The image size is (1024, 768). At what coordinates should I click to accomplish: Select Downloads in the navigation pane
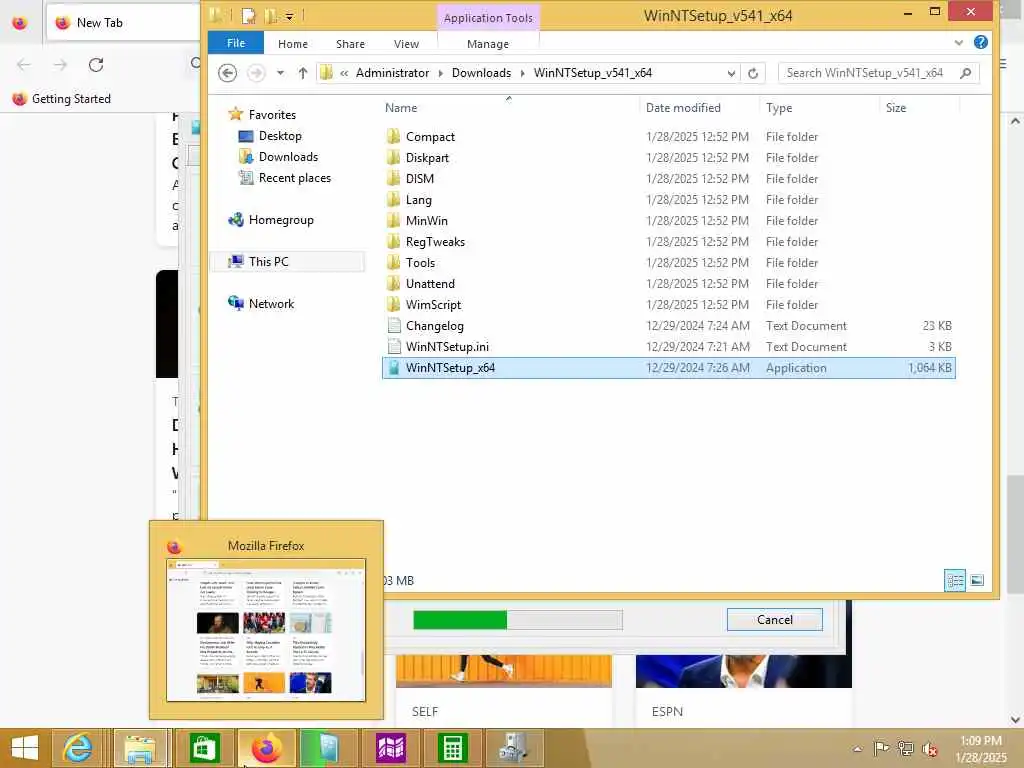288,157
